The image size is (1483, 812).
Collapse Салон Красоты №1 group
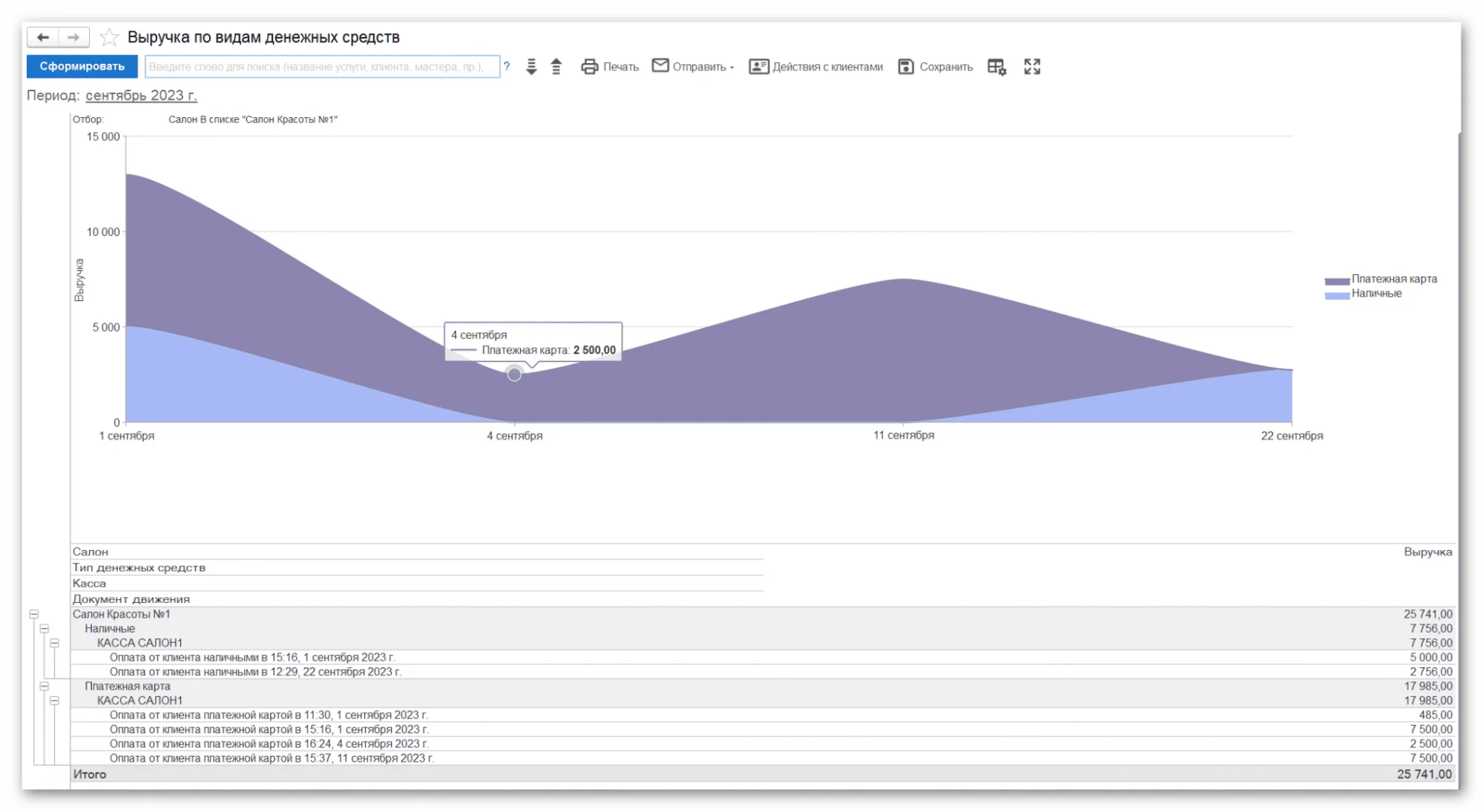point(34,614)
